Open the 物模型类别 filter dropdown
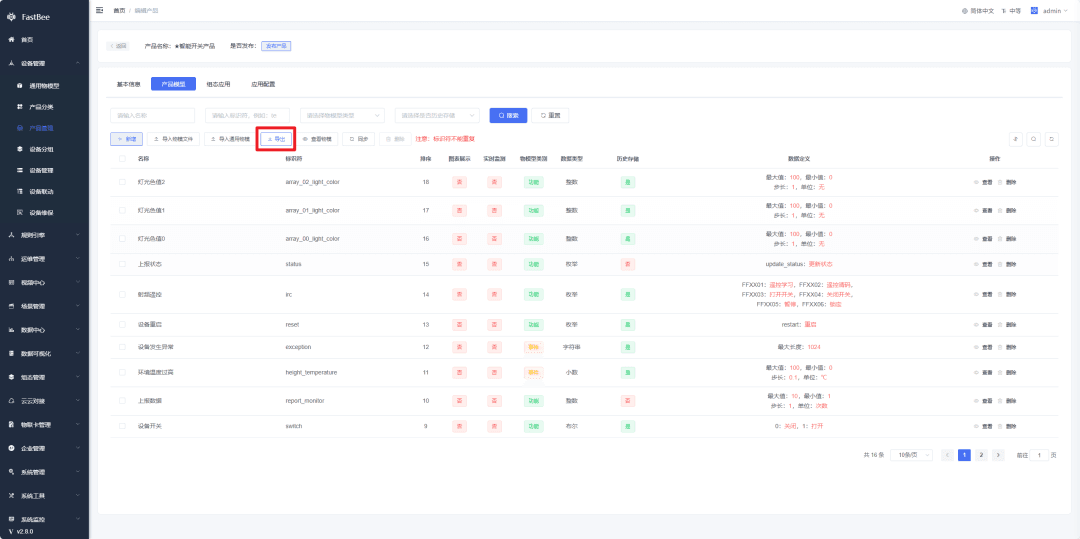The width and height of the screenshot is (1080, 539). click(x=342, y=116)
